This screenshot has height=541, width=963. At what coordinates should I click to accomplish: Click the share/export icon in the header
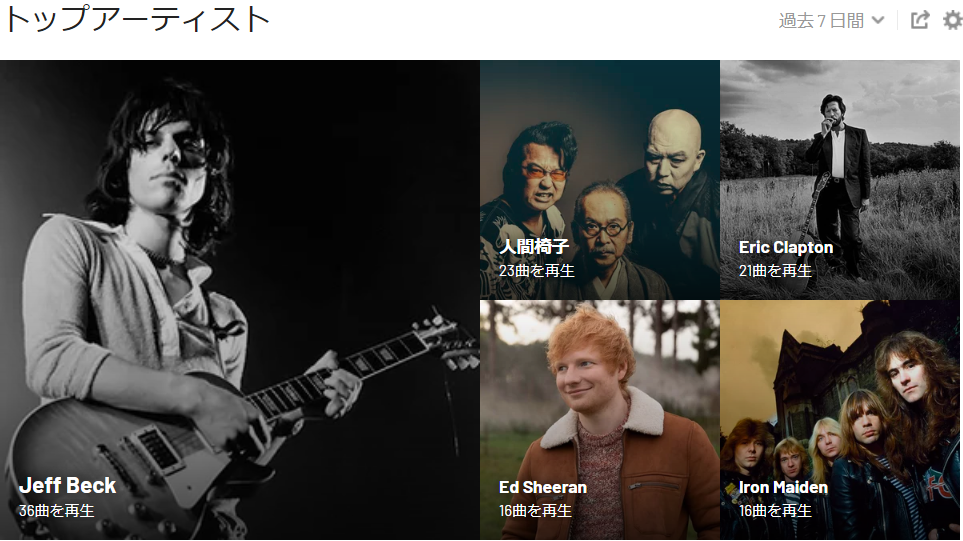pos(919,20)
